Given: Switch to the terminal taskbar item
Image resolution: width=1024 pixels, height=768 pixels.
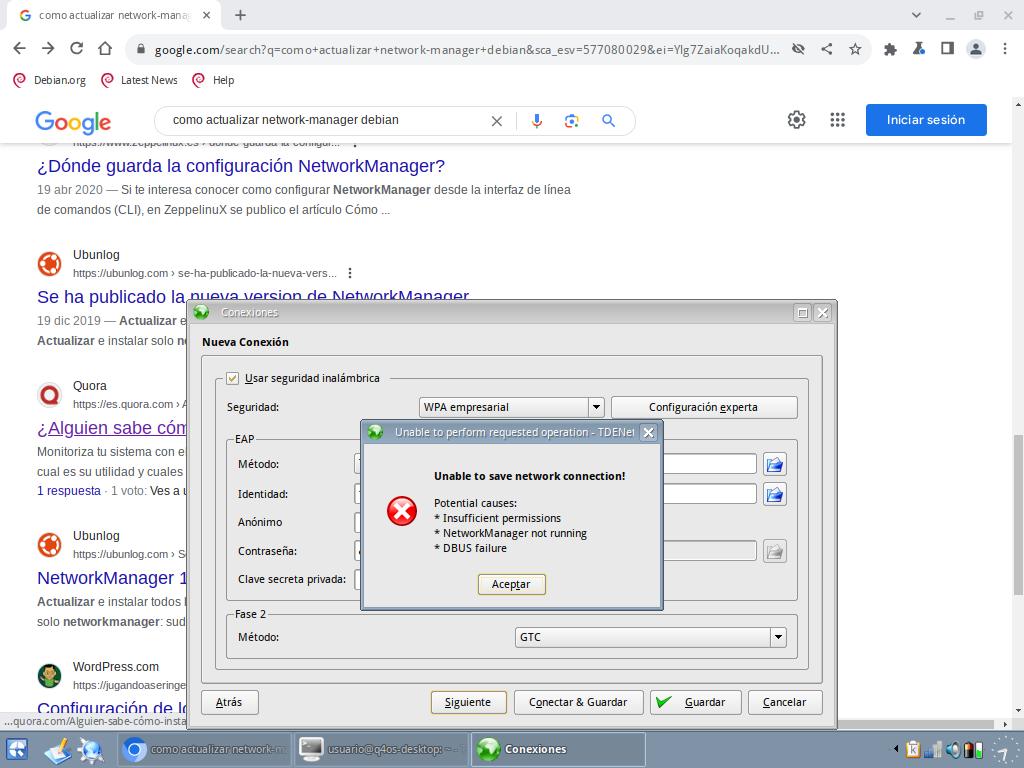Looking at the screenshot, I should pos(381,749).
